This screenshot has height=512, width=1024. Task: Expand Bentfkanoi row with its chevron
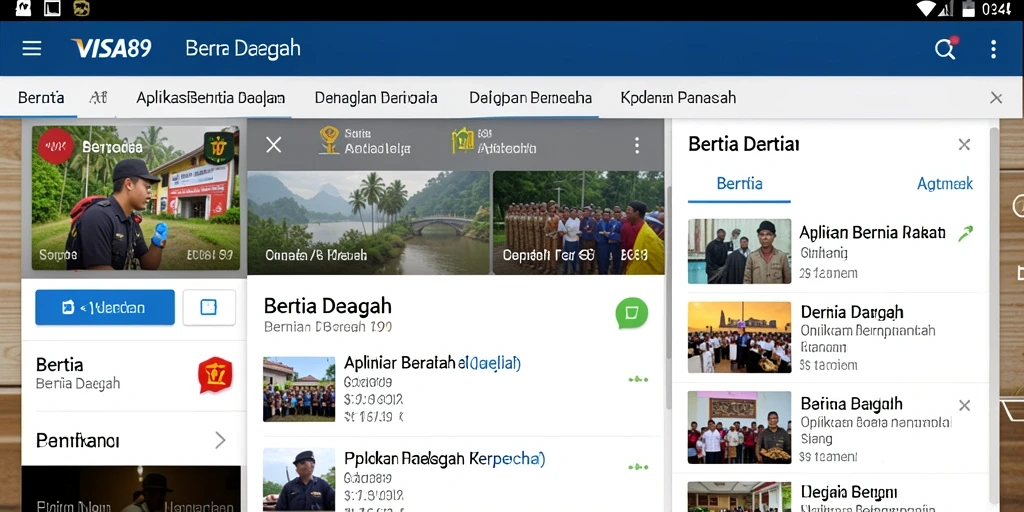coord(220,440)
